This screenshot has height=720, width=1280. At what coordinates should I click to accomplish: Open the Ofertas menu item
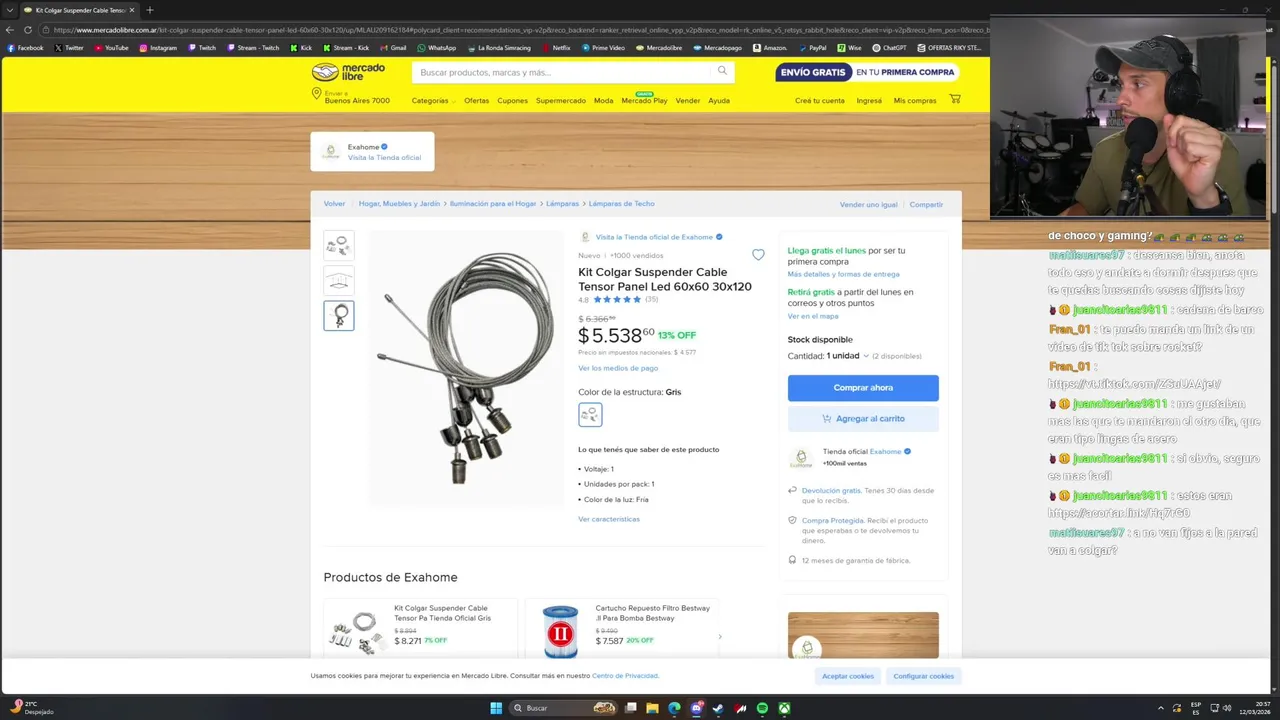point(477,100)
